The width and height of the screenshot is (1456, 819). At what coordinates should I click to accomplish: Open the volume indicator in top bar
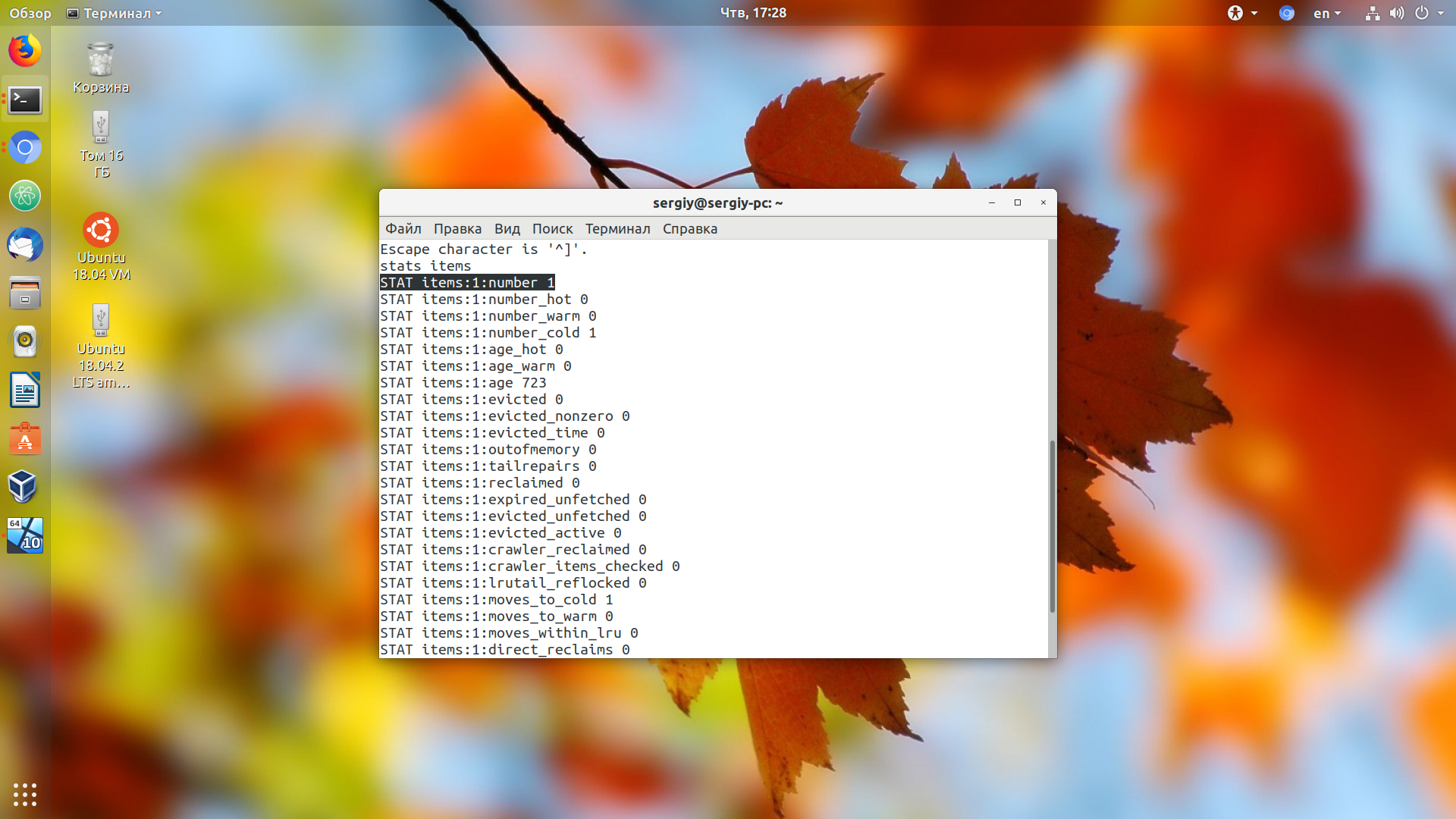[1396, 13]
